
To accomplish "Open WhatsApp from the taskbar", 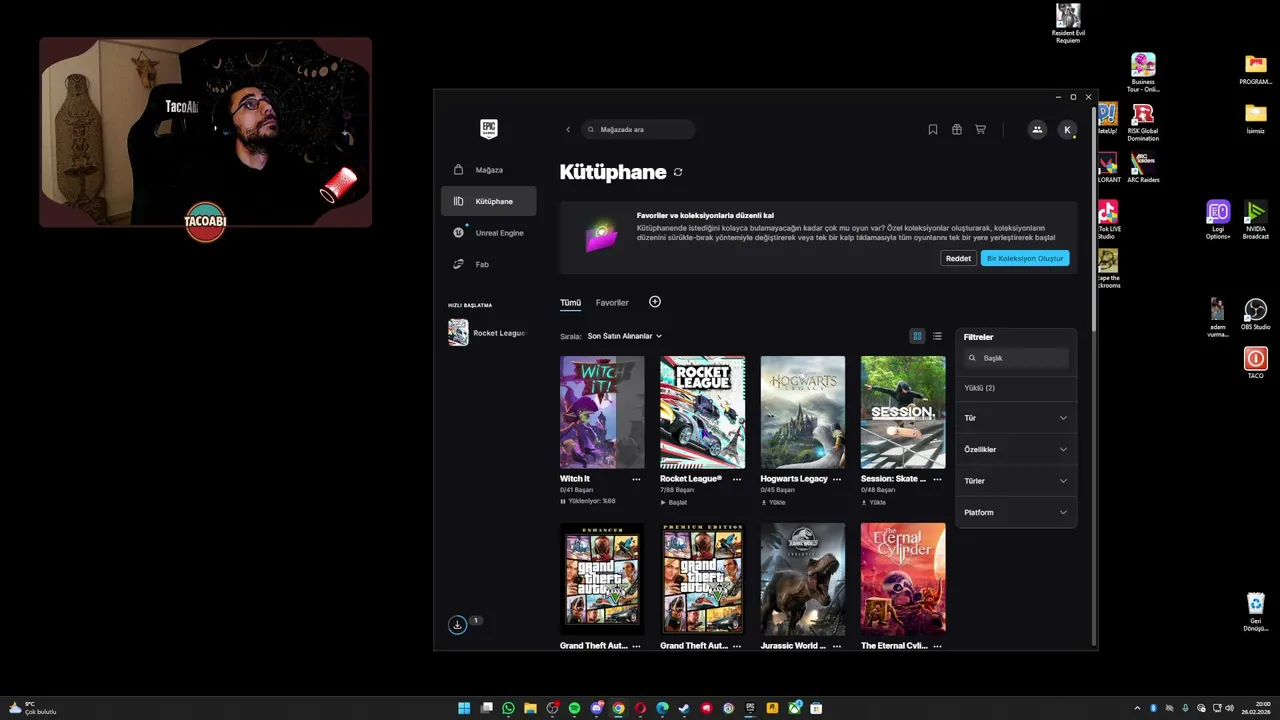I will click(508, 708).
